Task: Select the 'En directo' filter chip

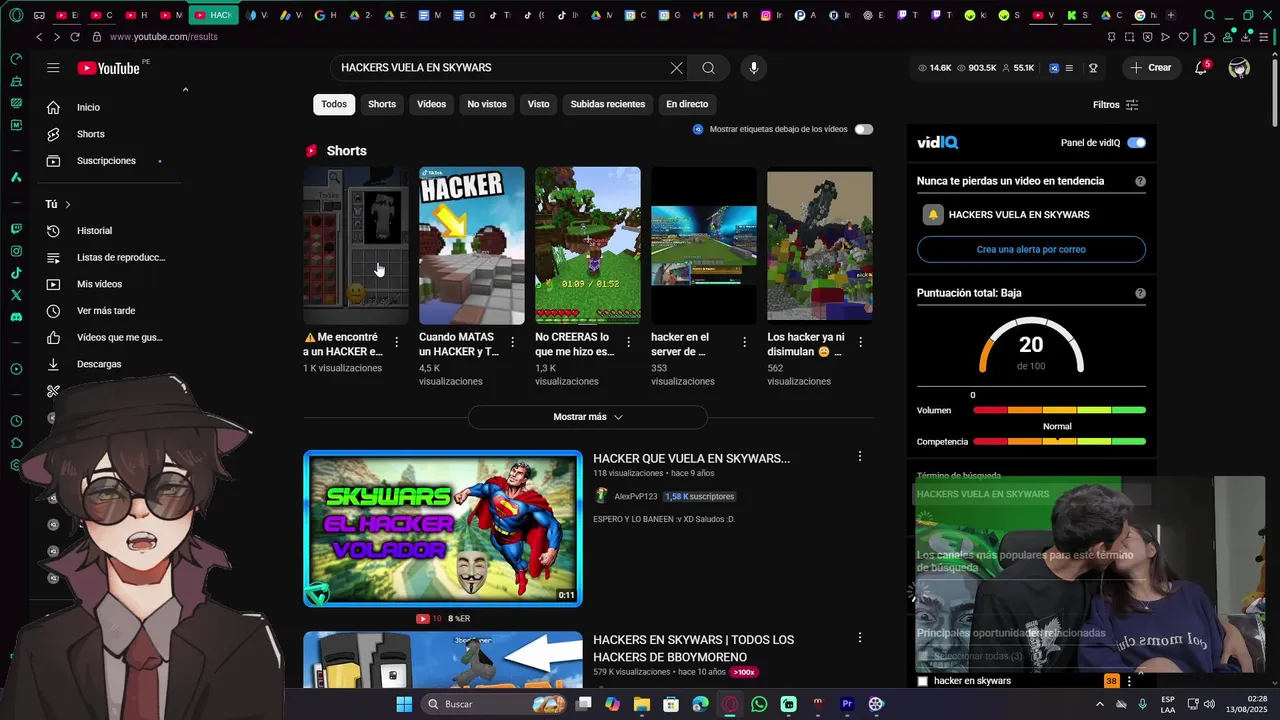Action: (687, 104)
